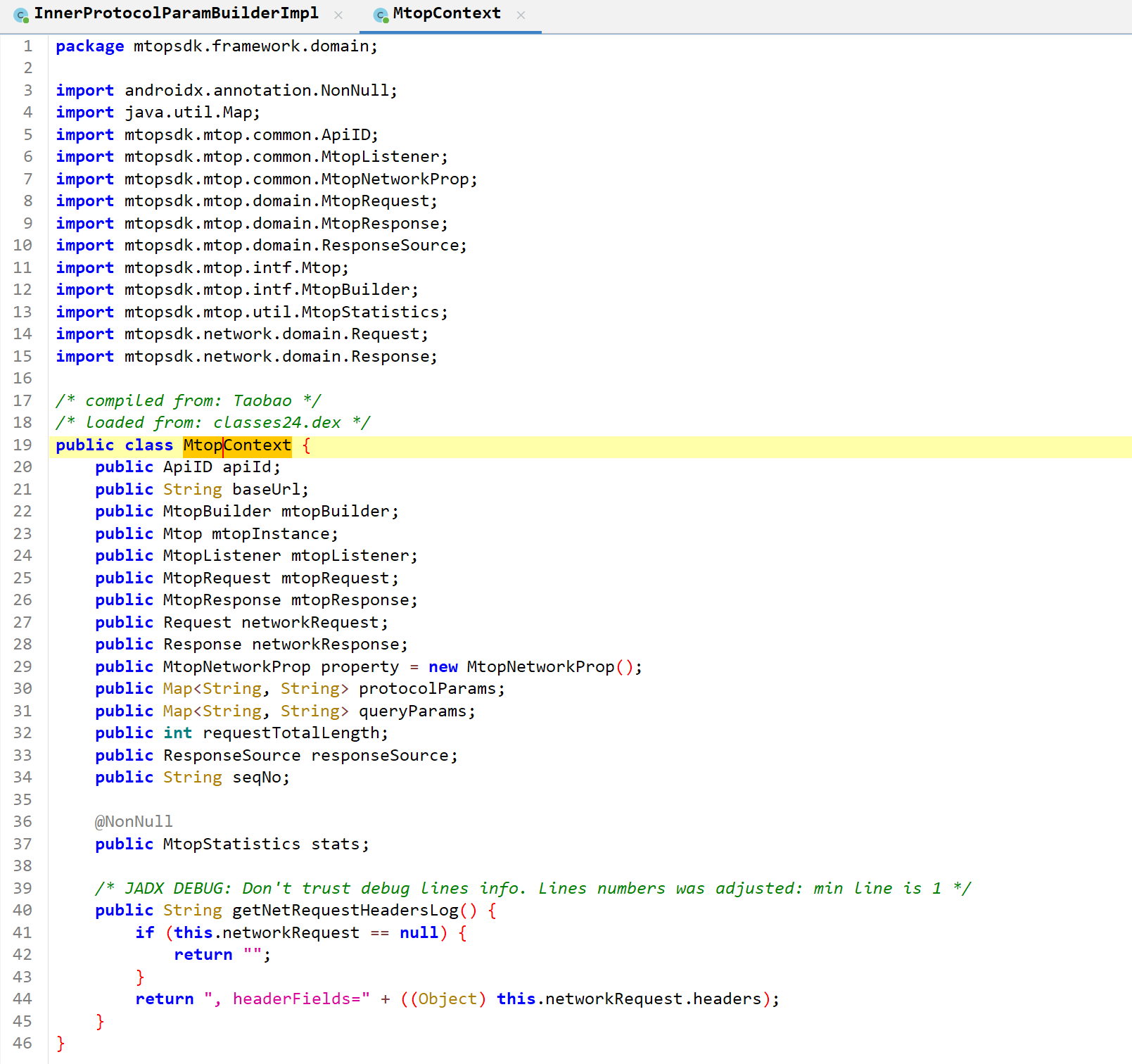Click the headerFields string literal

click(x=287, y=999)
